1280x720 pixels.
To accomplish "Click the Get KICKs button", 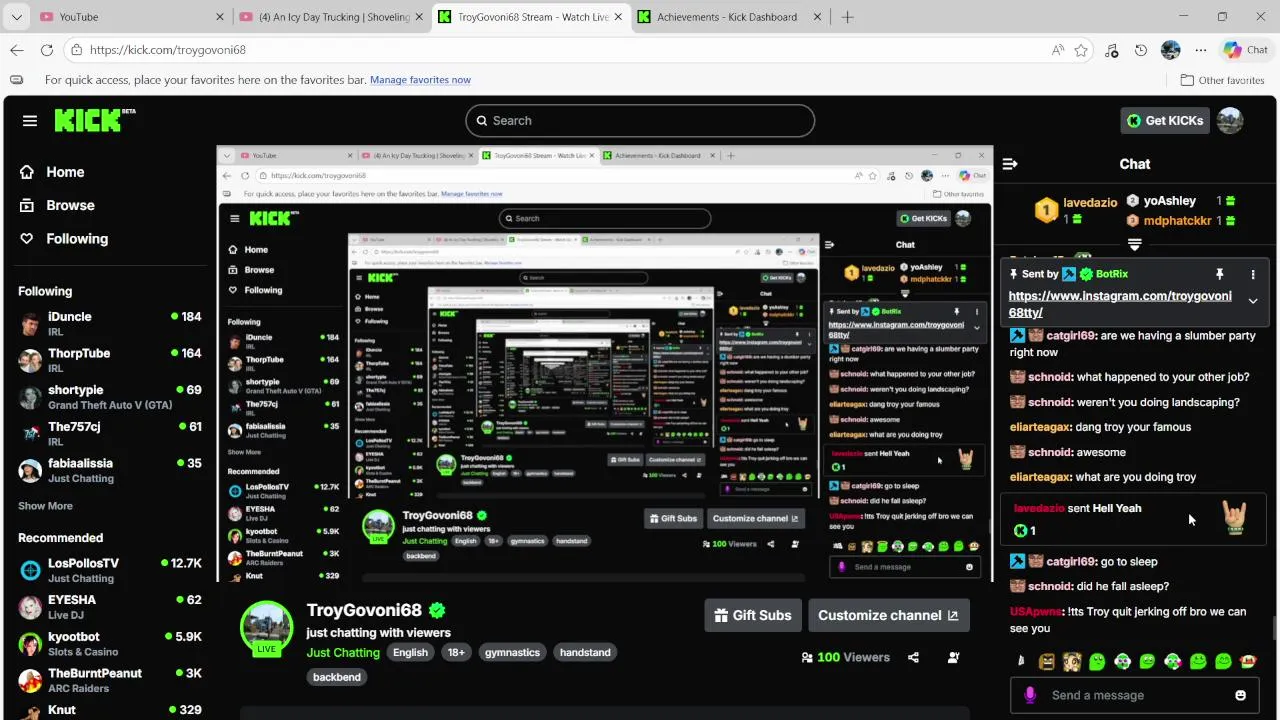I will (1165, 120).
